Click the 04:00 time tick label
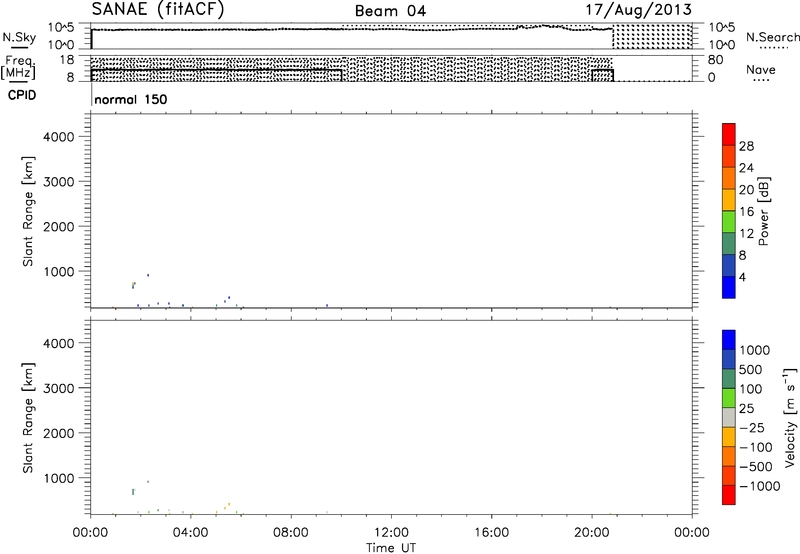The image size is (800, 554). [190, 533]
